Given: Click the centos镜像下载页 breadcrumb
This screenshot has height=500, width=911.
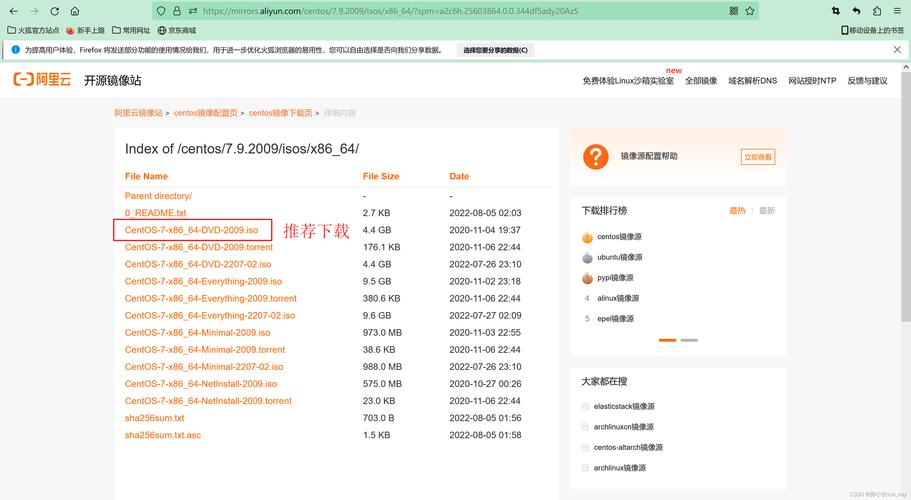Looking at the screenshot, I should click(x=281, y=113).
